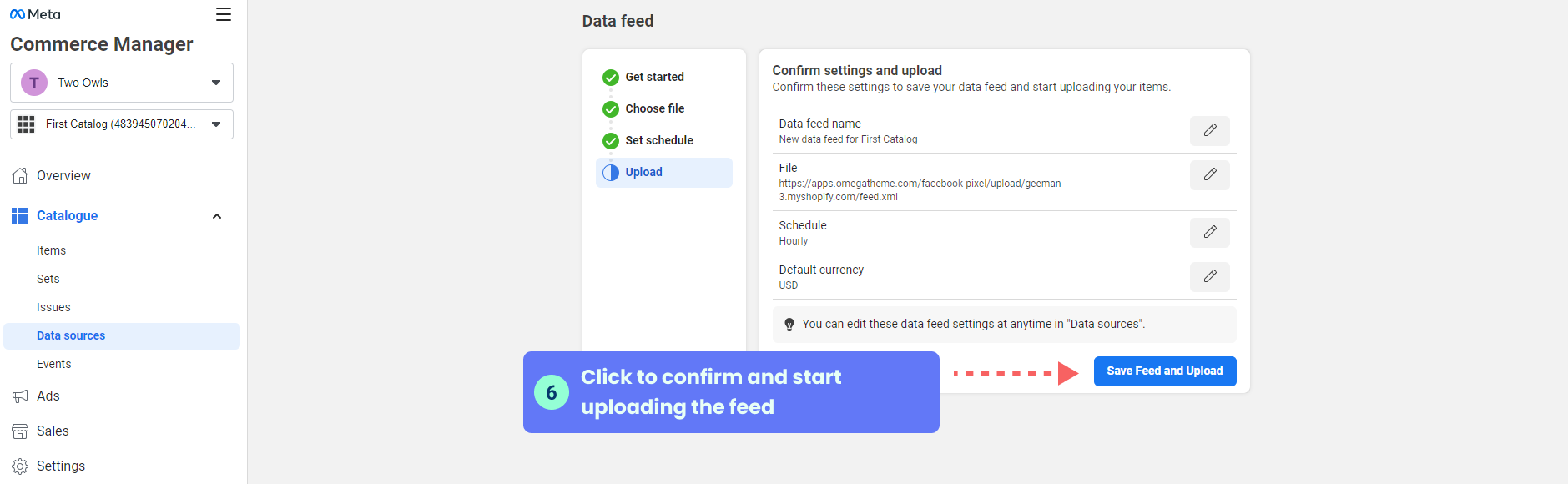1568x484 pixels.
Task: Collapse the Catalogue section chevron
Action: [217, 216]
